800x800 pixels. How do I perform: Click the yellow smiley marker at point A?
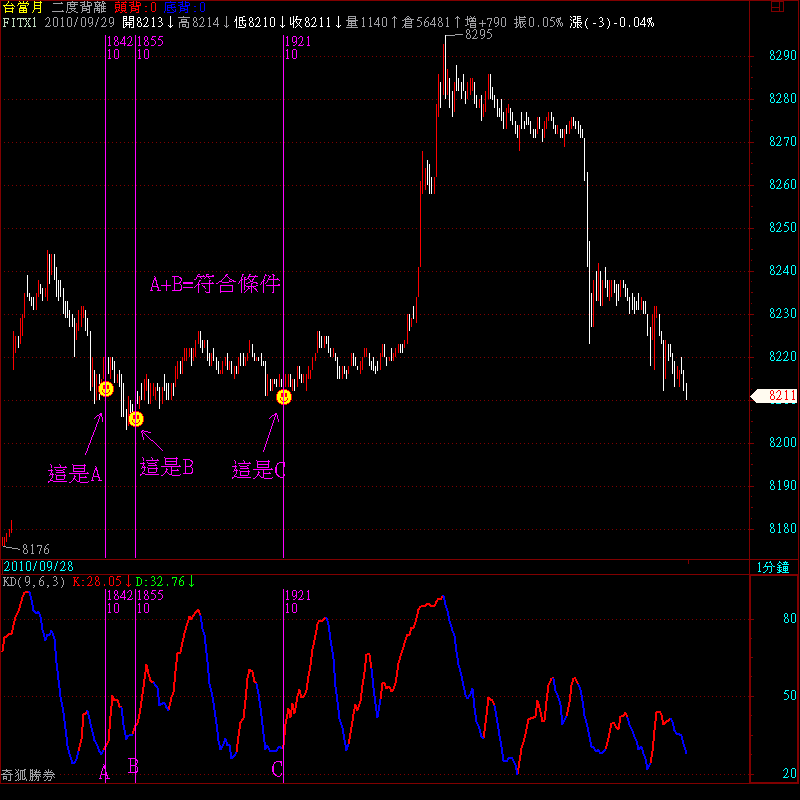pos(106,389)
